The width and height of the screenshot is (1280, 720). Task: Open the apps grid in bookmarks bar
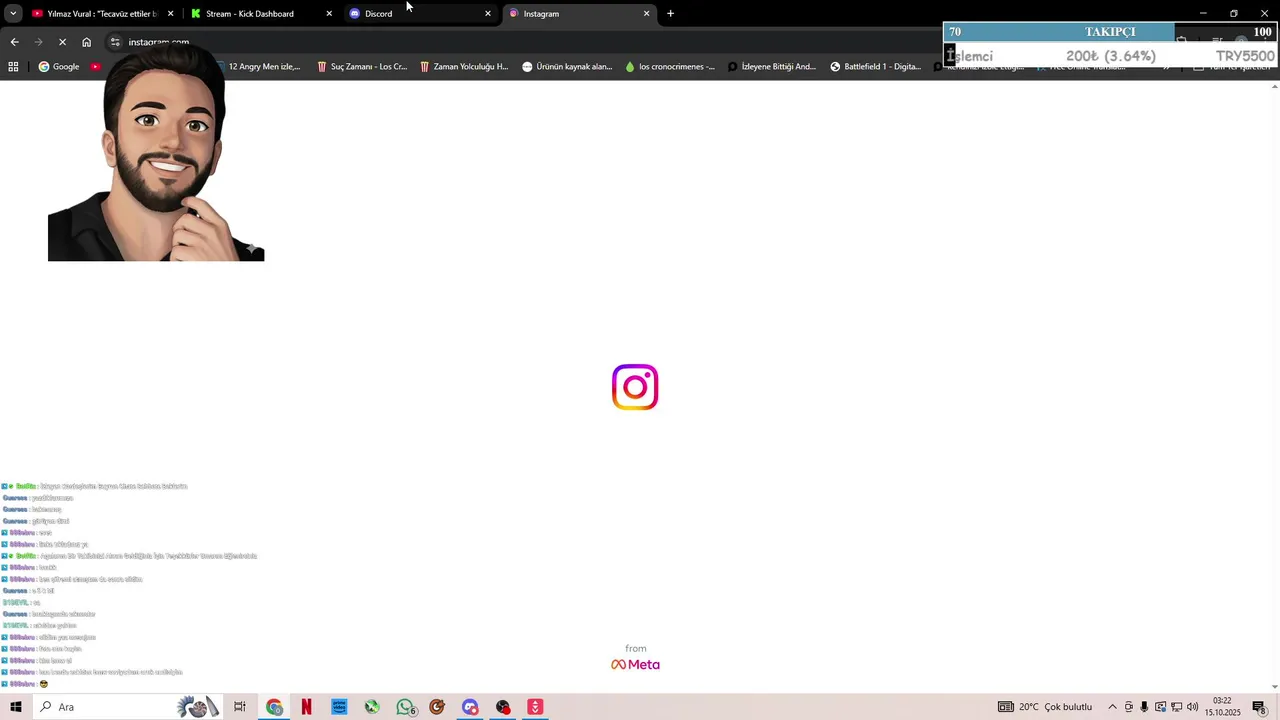13,67
